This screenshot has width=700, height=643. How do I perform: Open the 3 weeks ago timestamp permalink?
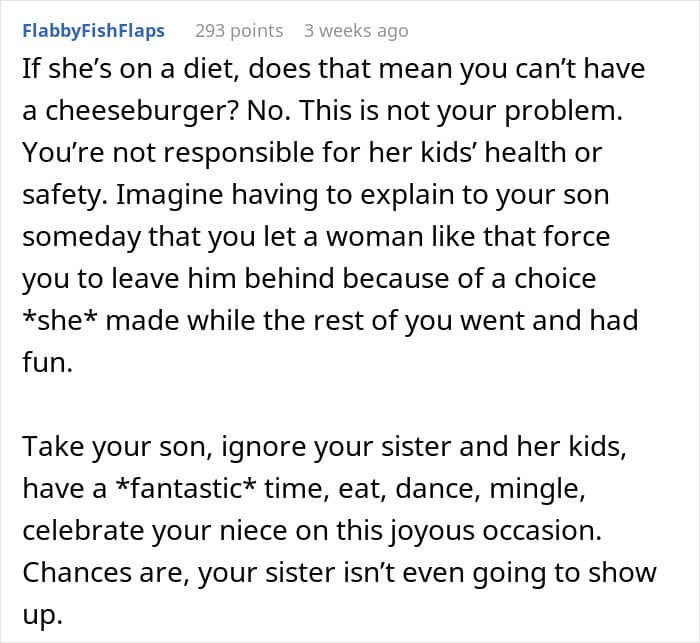[x=356, y=31]
